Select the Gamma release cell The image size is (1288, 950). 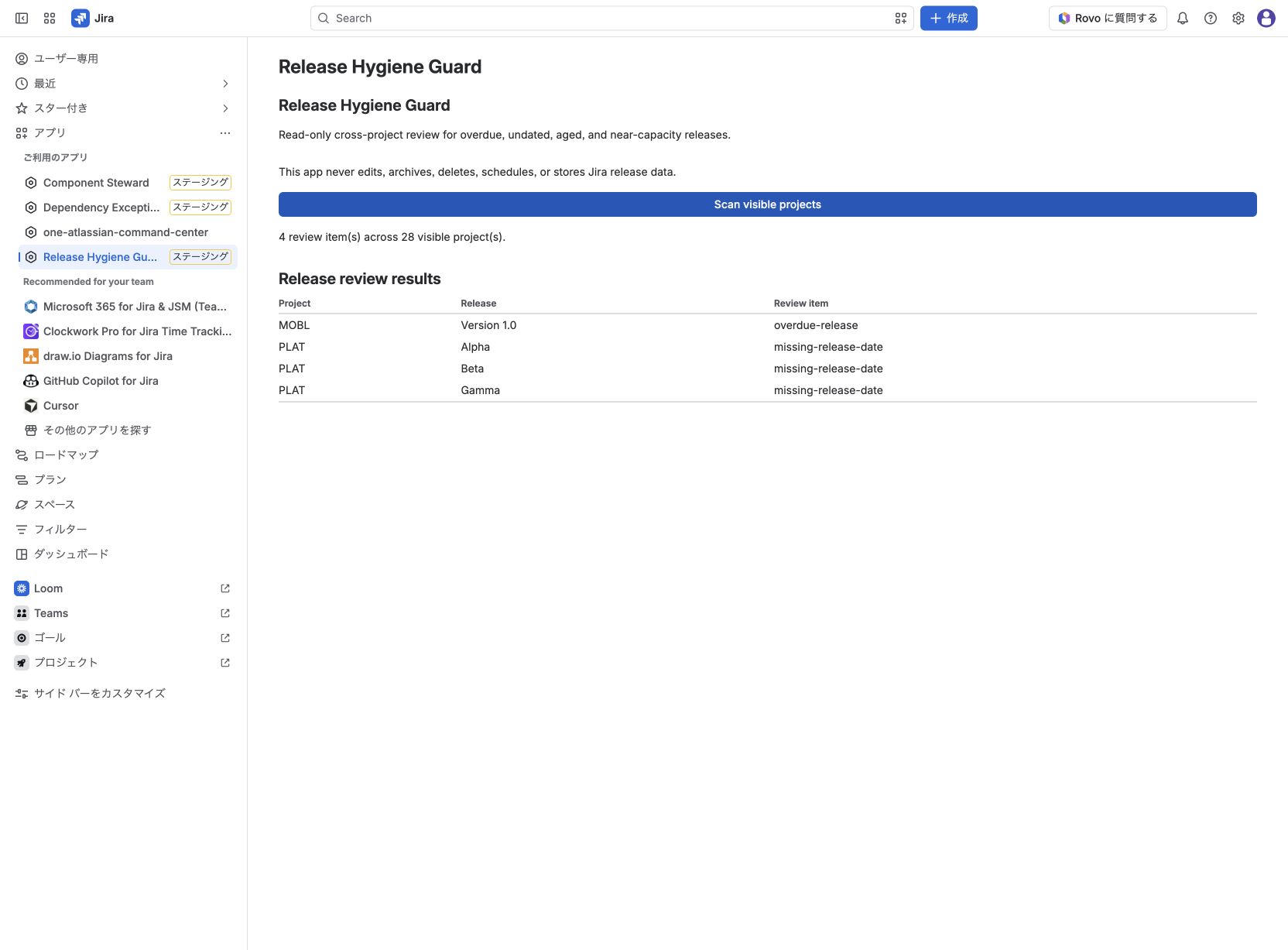coord(480,390)
